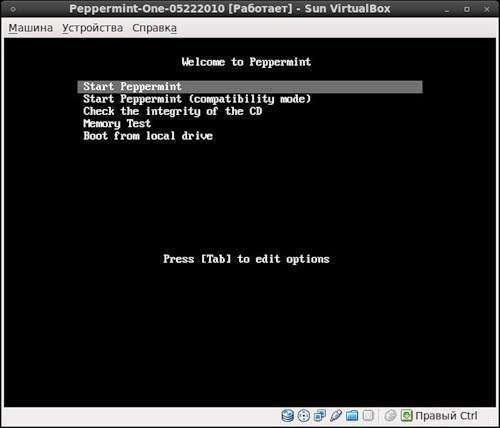Select Boot from local drive option
Viewport: 500px width, 428px height.
pos(148,136)
